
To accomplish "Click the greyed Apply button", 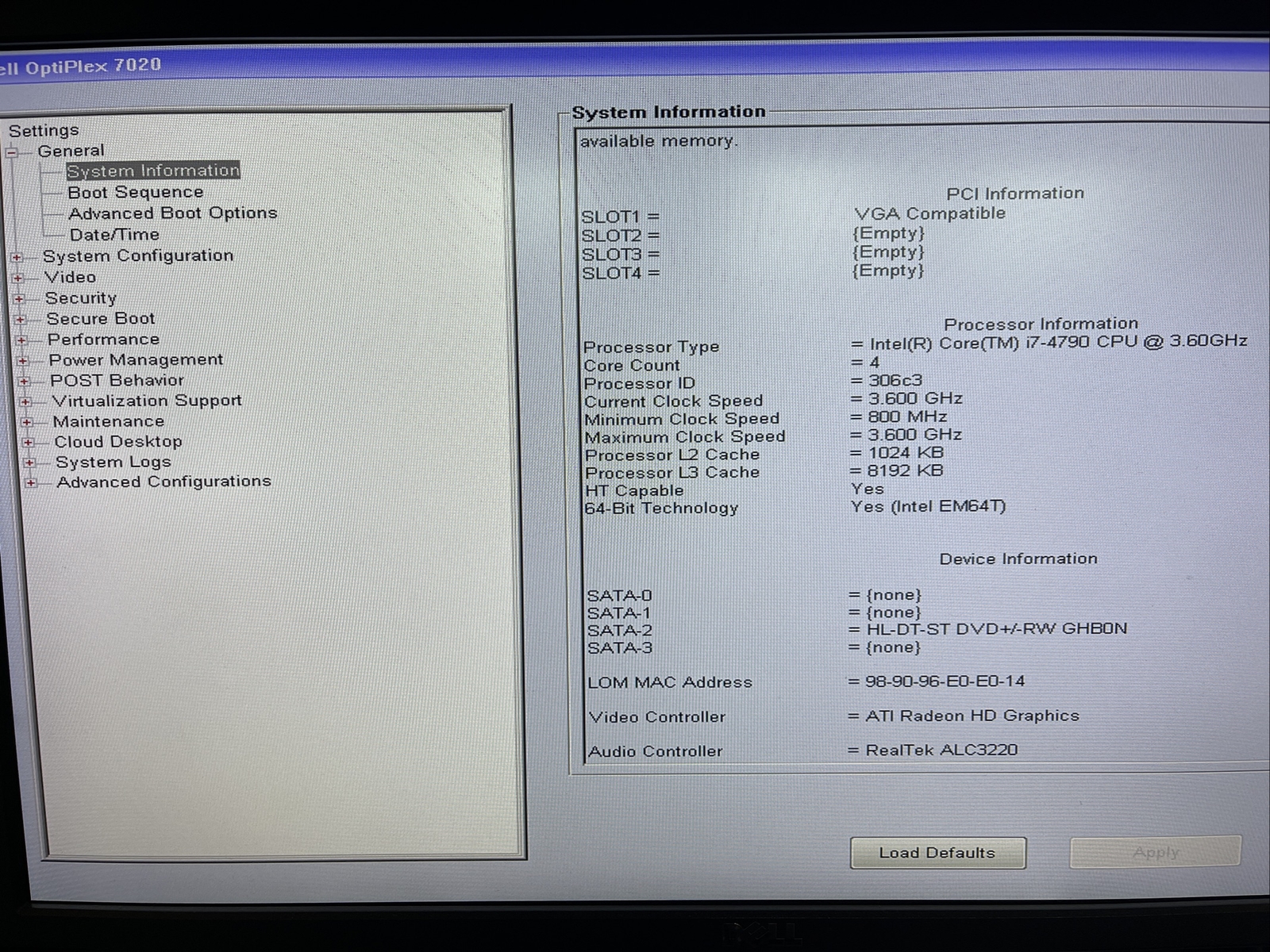I will (1155, 852).
